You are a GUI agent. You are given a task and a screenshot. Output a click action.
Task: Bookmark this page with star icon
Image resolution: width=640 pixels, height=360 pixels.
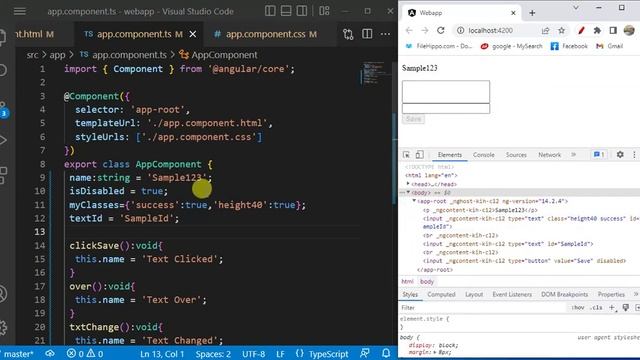pyautogui.click(x=562, y=31)
